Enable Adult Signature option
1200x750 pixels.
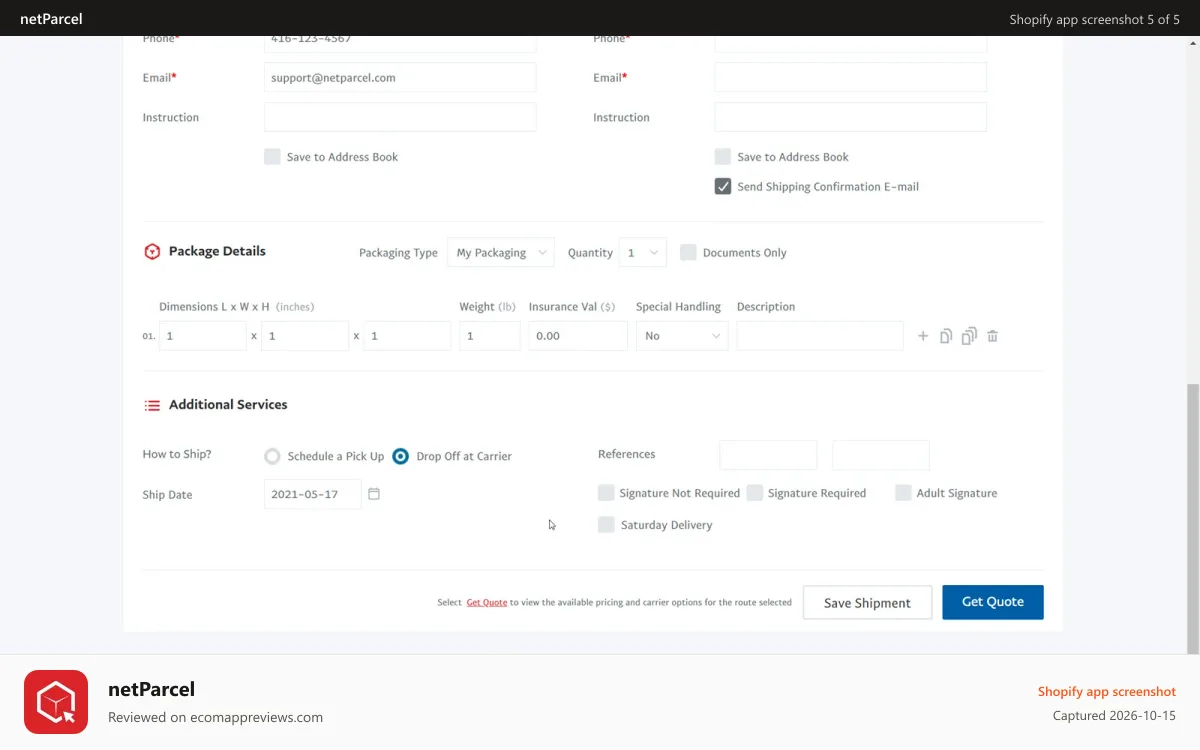tap(903, 493)
